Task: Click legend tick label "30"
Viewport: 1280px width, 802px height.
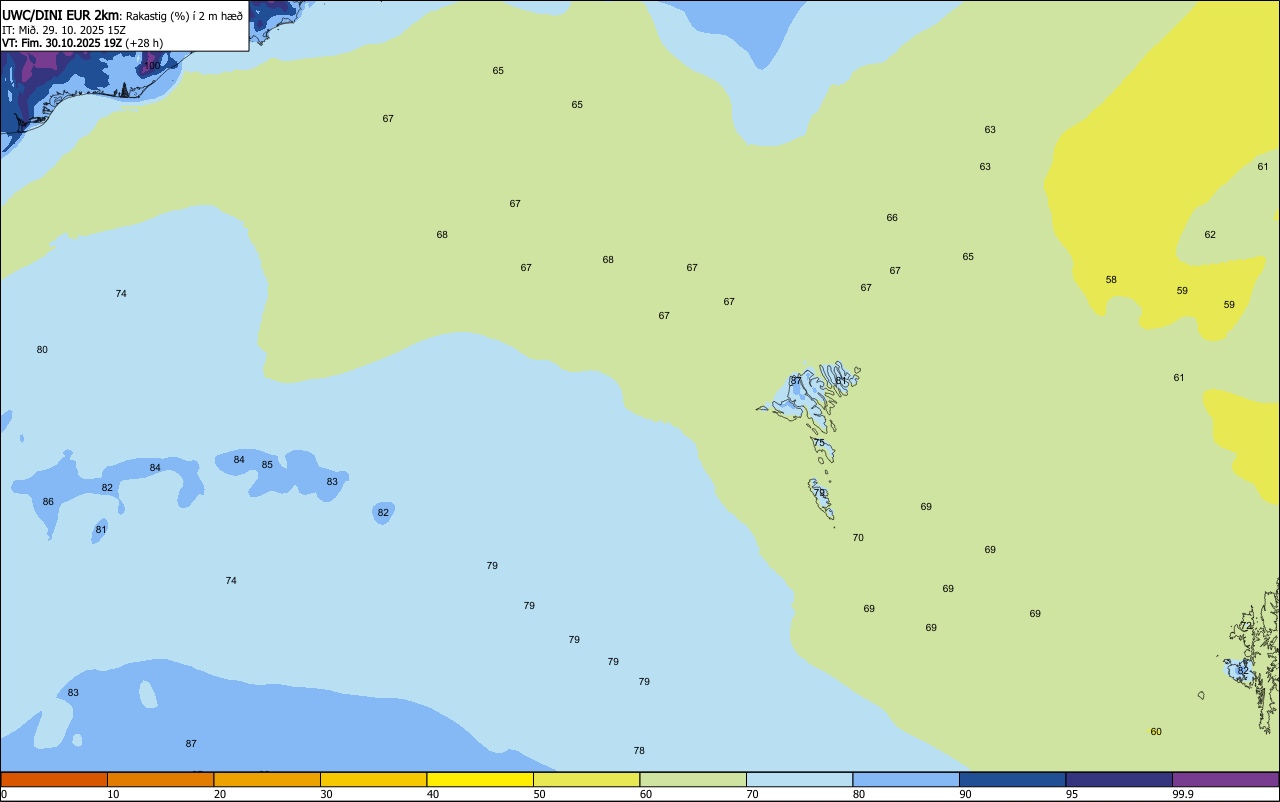Action: (326, 794)
